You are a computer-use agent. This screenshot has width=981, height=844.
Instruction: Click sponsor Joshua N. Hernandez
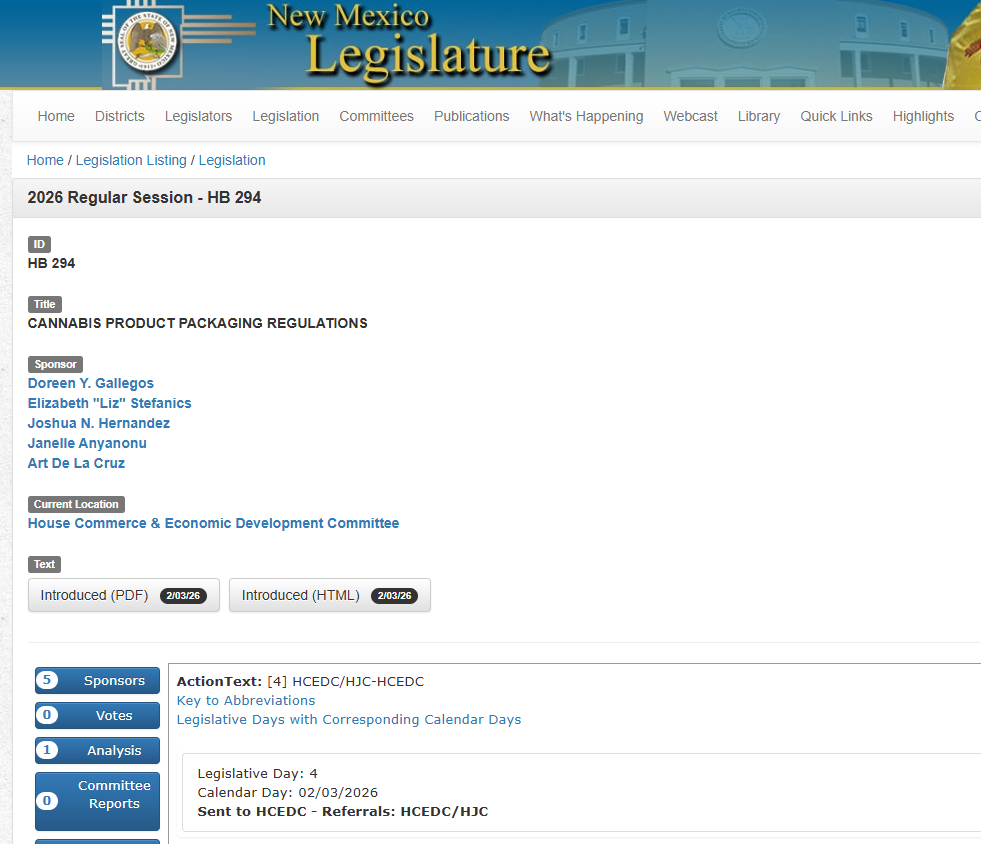click(98, 423)
